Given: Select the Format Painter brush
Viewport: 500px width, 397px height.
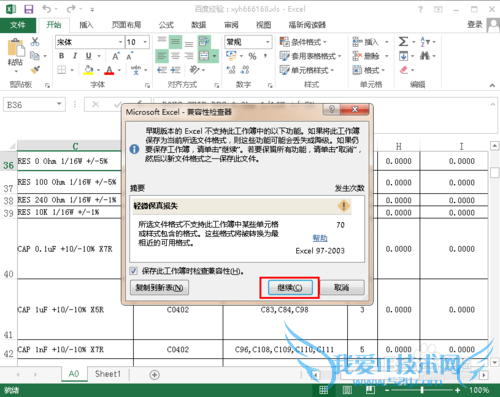Looking at the screenshot, I should point(35,70).
